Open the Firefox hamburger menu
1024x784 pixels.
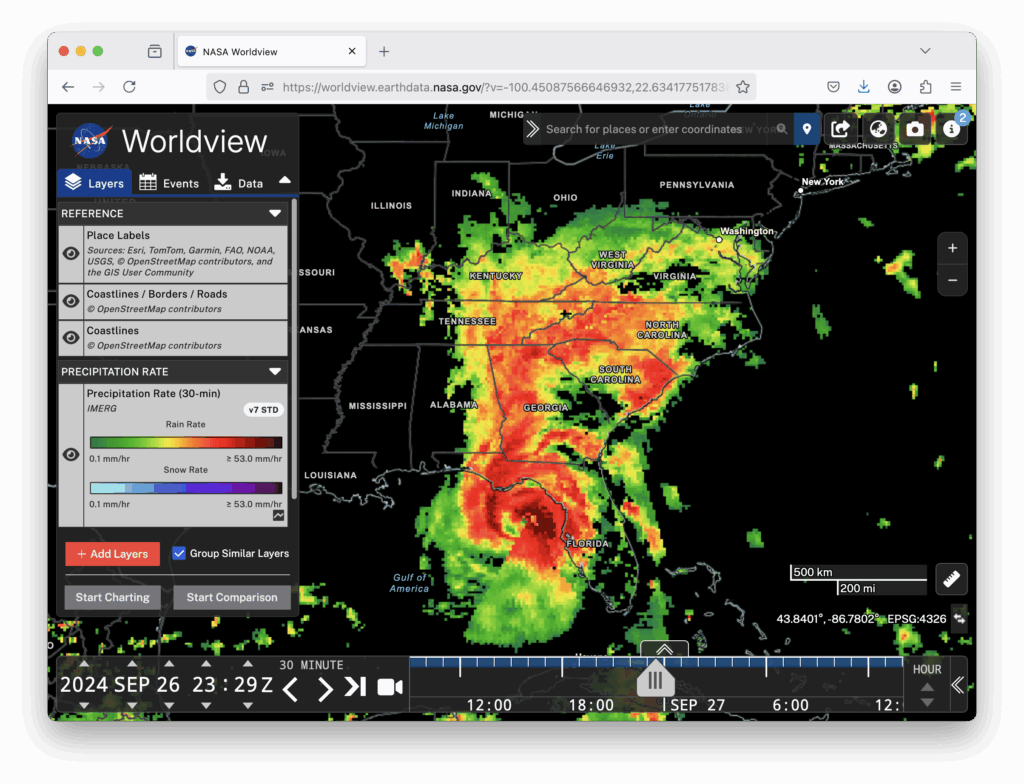[x=956, y=87]
